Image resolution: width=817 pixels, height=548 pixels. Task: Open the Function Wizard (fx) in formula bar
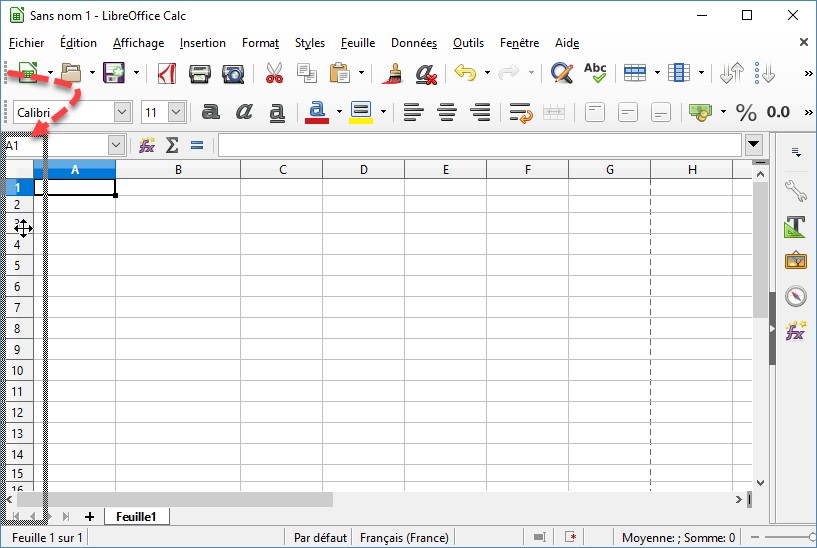tap(147, 145)
